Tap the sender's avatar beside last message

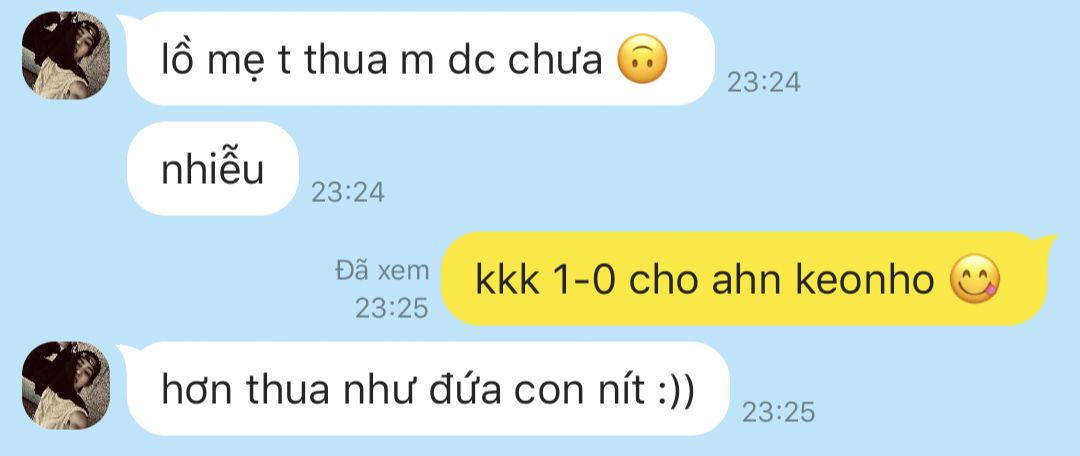pyautogui.click(x=66, y=386)
